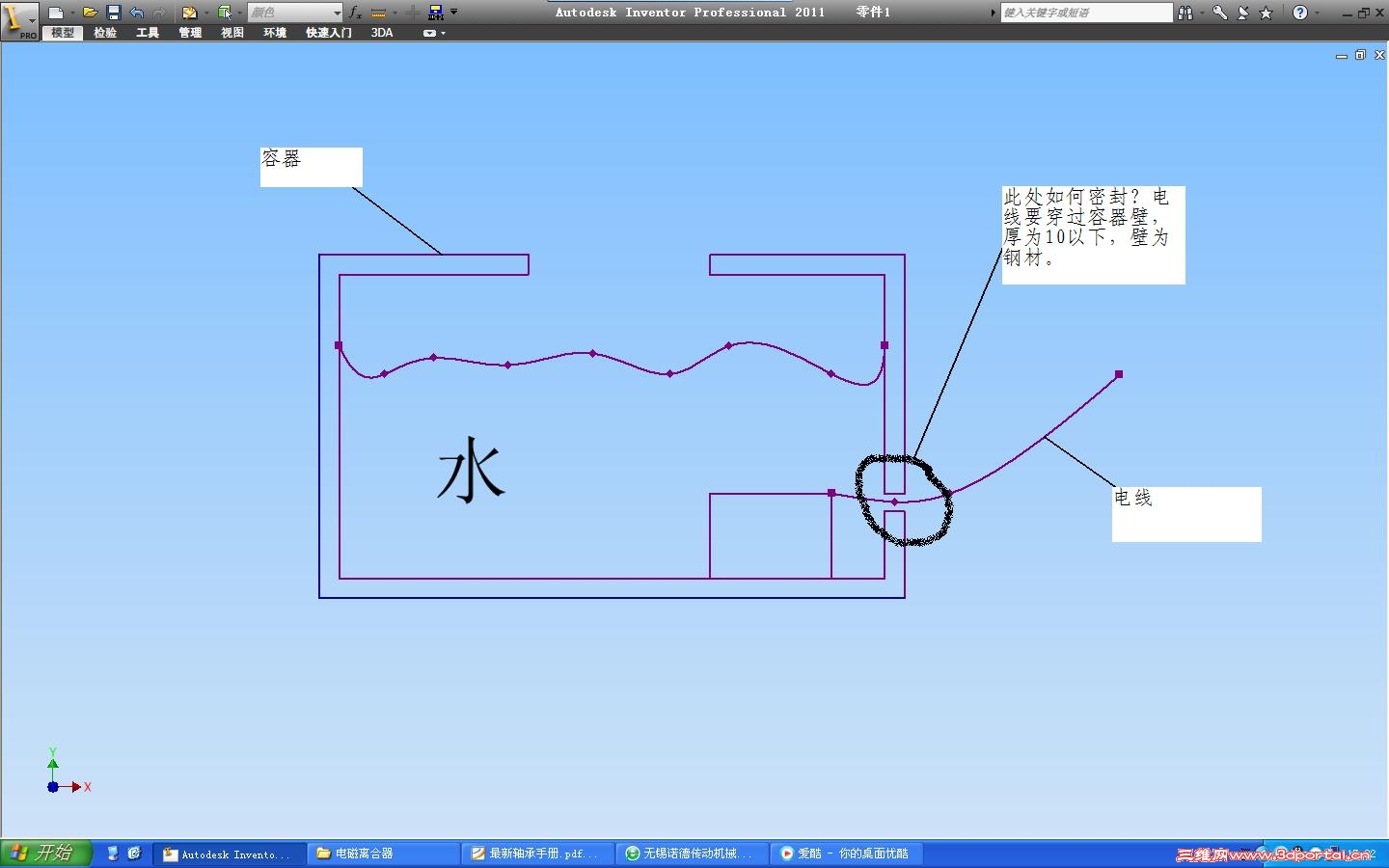
Task: Click the Autodesk Inventor taskbar button
Action: click(229, 854)
